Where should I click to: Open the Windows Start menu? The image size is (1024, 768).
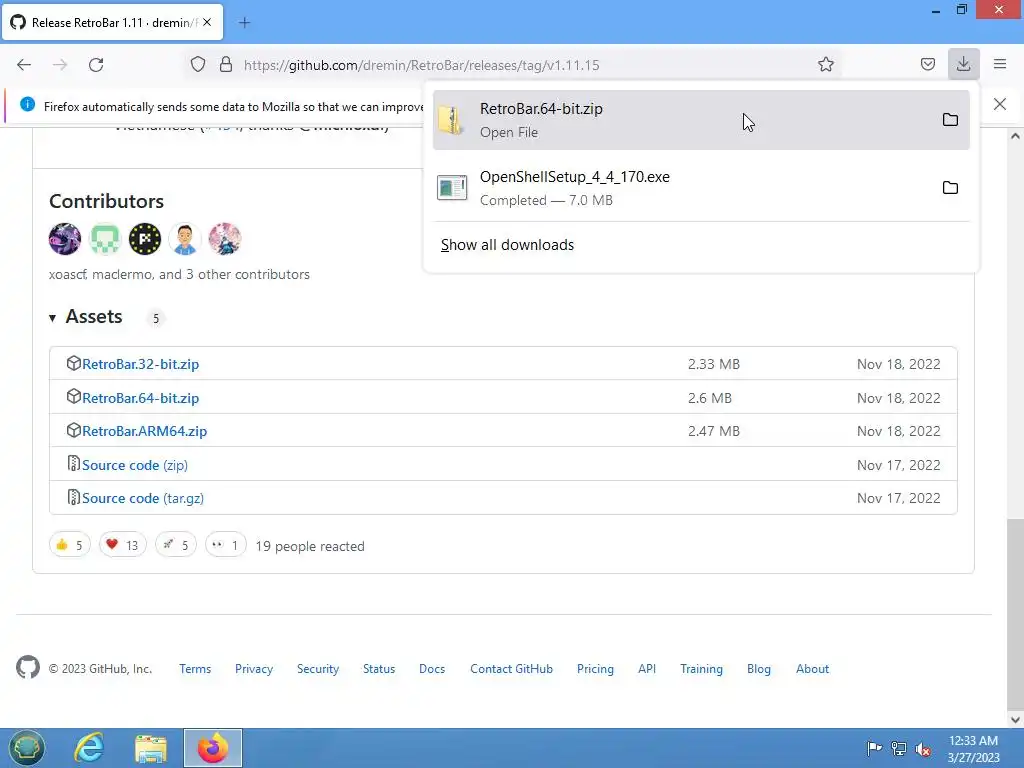pos(27,748)
